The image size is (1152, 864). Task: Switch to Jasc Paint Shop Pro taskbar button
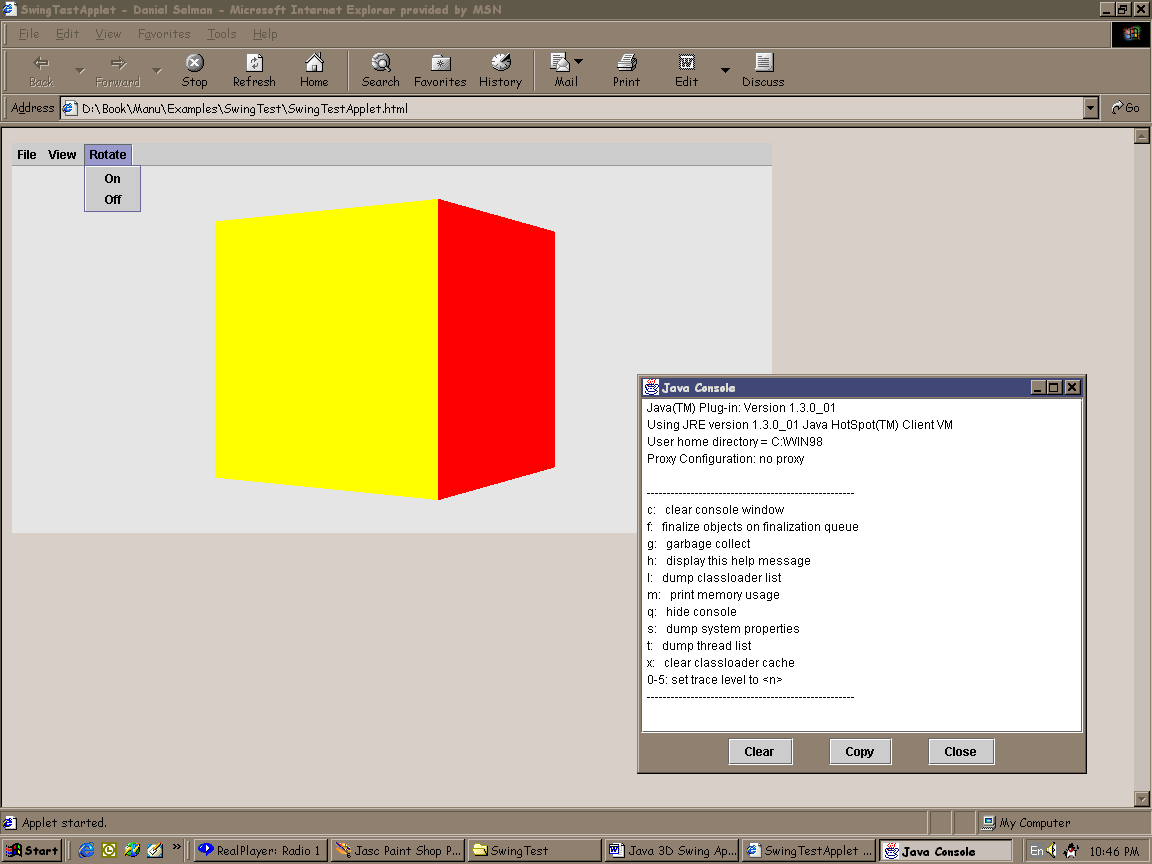[x=397, y=851]
